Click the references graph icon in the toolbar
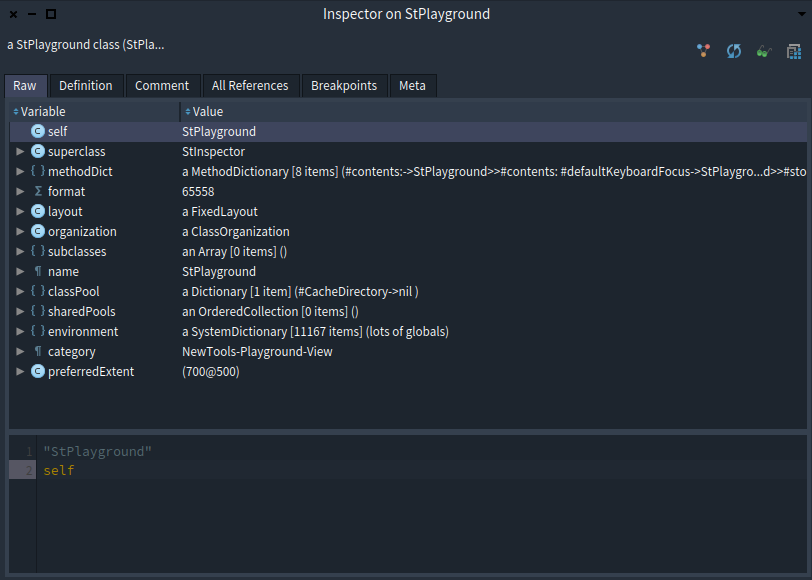Image resolution: width=812 pixels, height=580 pixels. coord(703,51)
